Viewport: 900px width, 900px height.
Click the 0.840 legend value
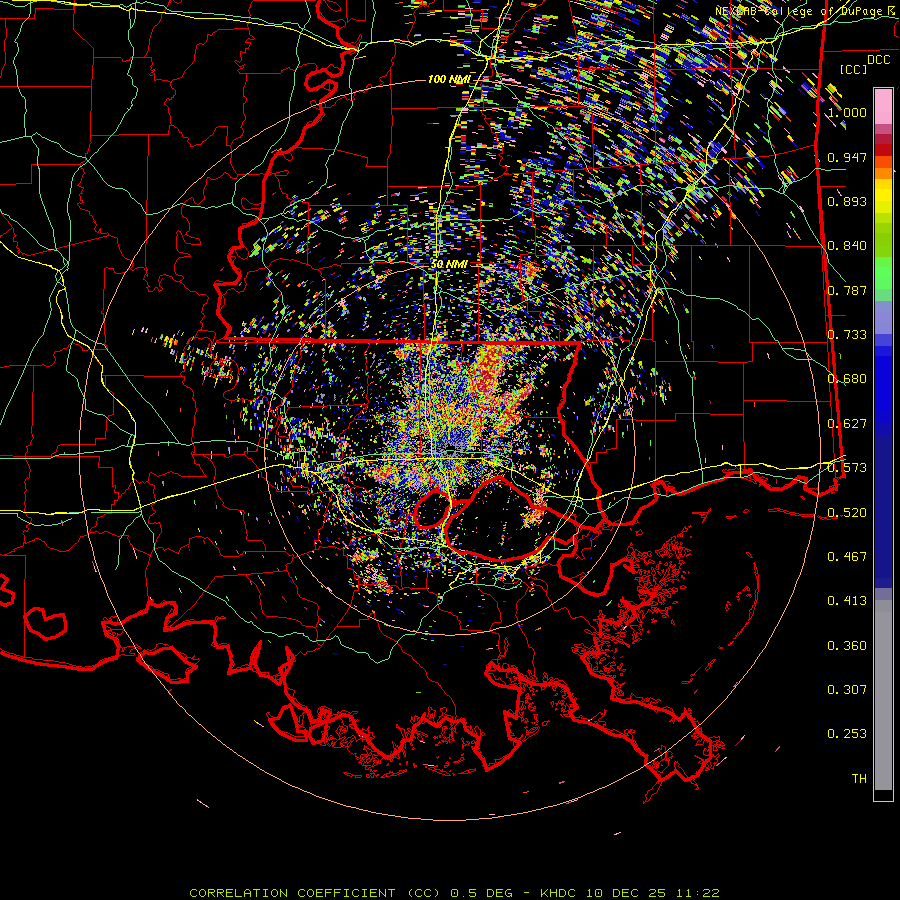(847, 246)
